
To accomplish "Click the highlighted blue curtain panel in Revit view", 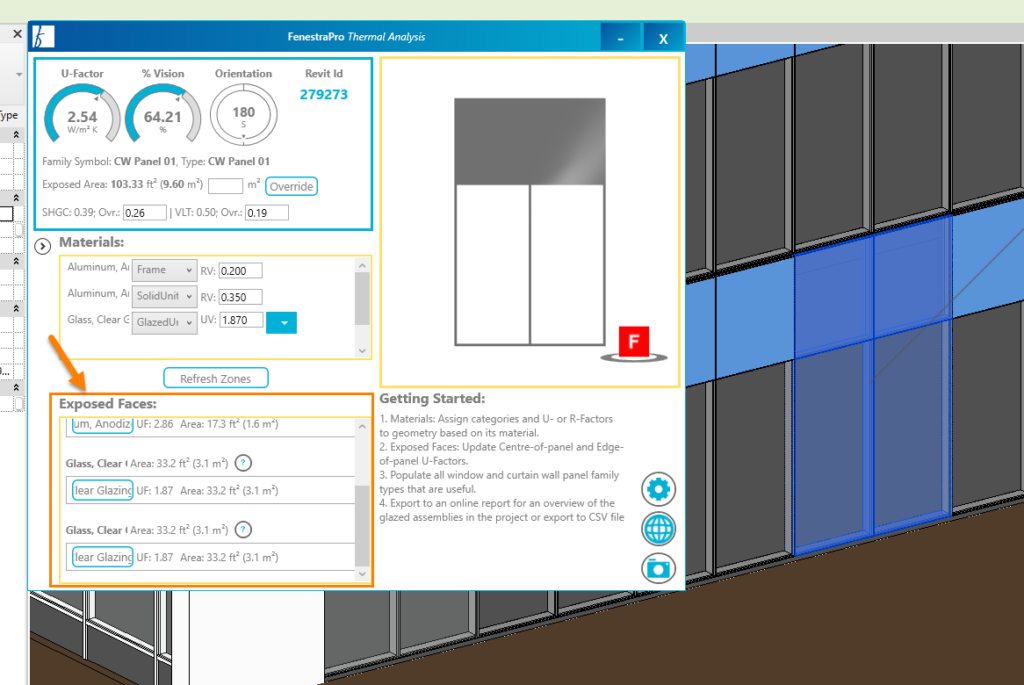I will point(872,385).
